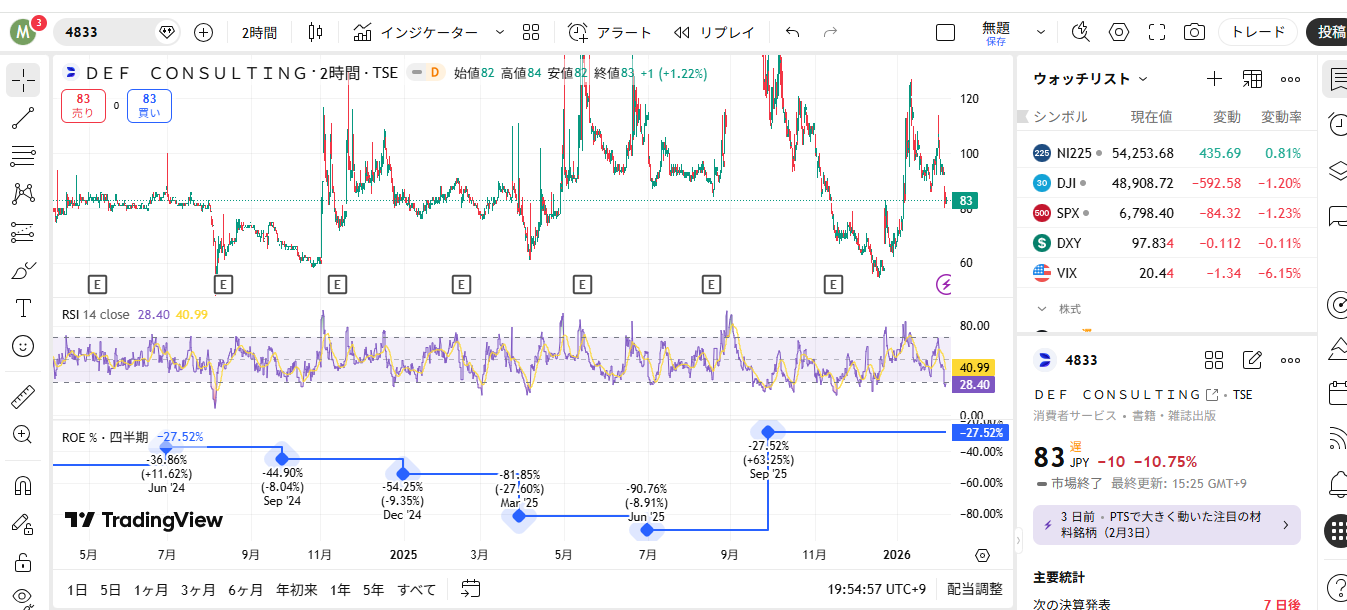
Task: Click the Sep '25 ROE data point
Action: tap(768, 432)
